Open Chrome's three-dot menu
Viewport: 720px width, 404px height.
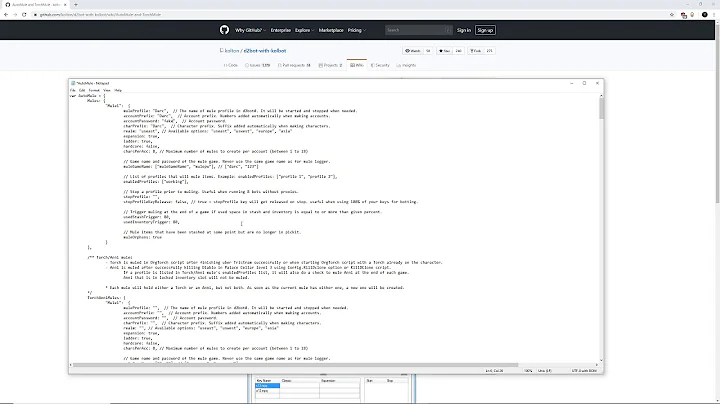pos(714,15)
